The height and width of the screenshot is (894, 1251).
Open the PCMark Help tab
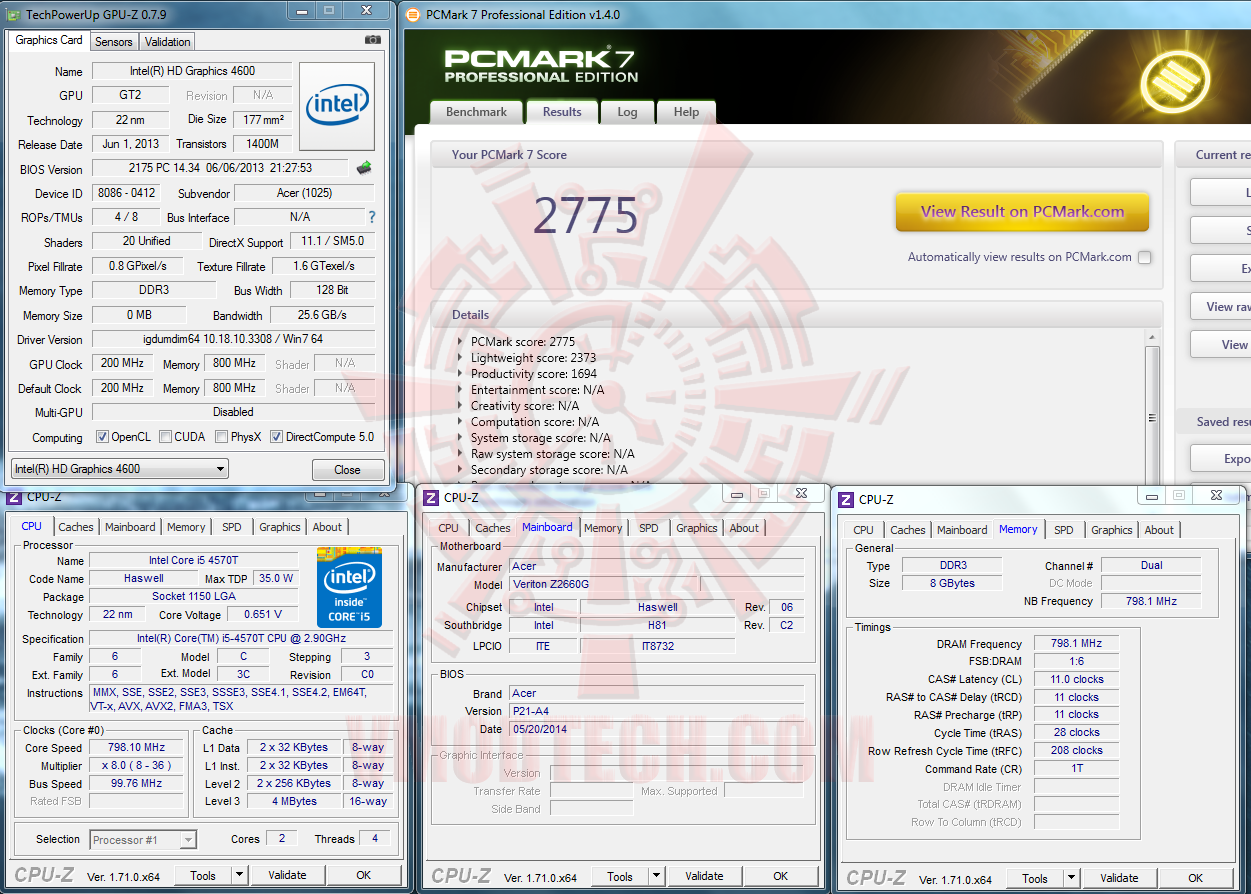point(686,112)
